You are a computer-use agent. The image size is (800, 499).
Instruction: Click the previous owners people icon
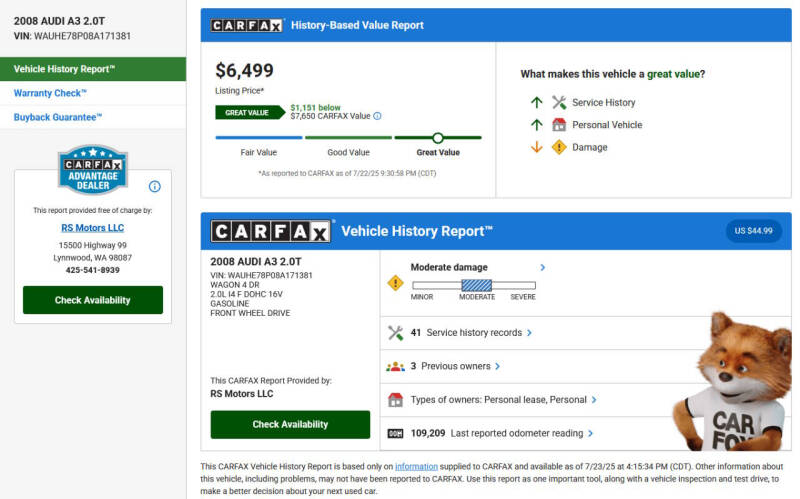point(395,366)
